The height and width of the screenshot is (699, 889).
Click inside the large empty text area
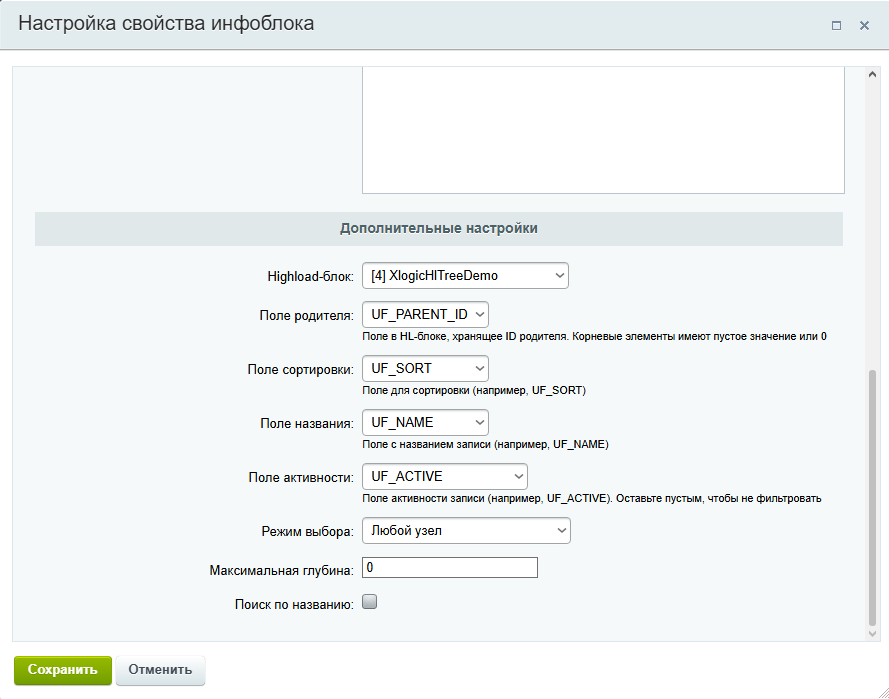(x=603, y=130)
